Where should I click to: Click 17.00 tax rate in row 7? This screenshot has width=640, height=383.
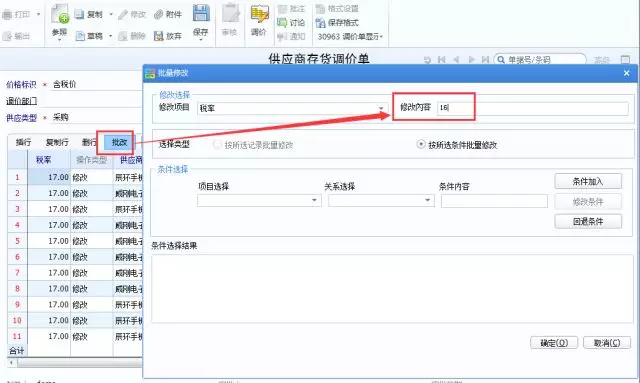(49, 273)
